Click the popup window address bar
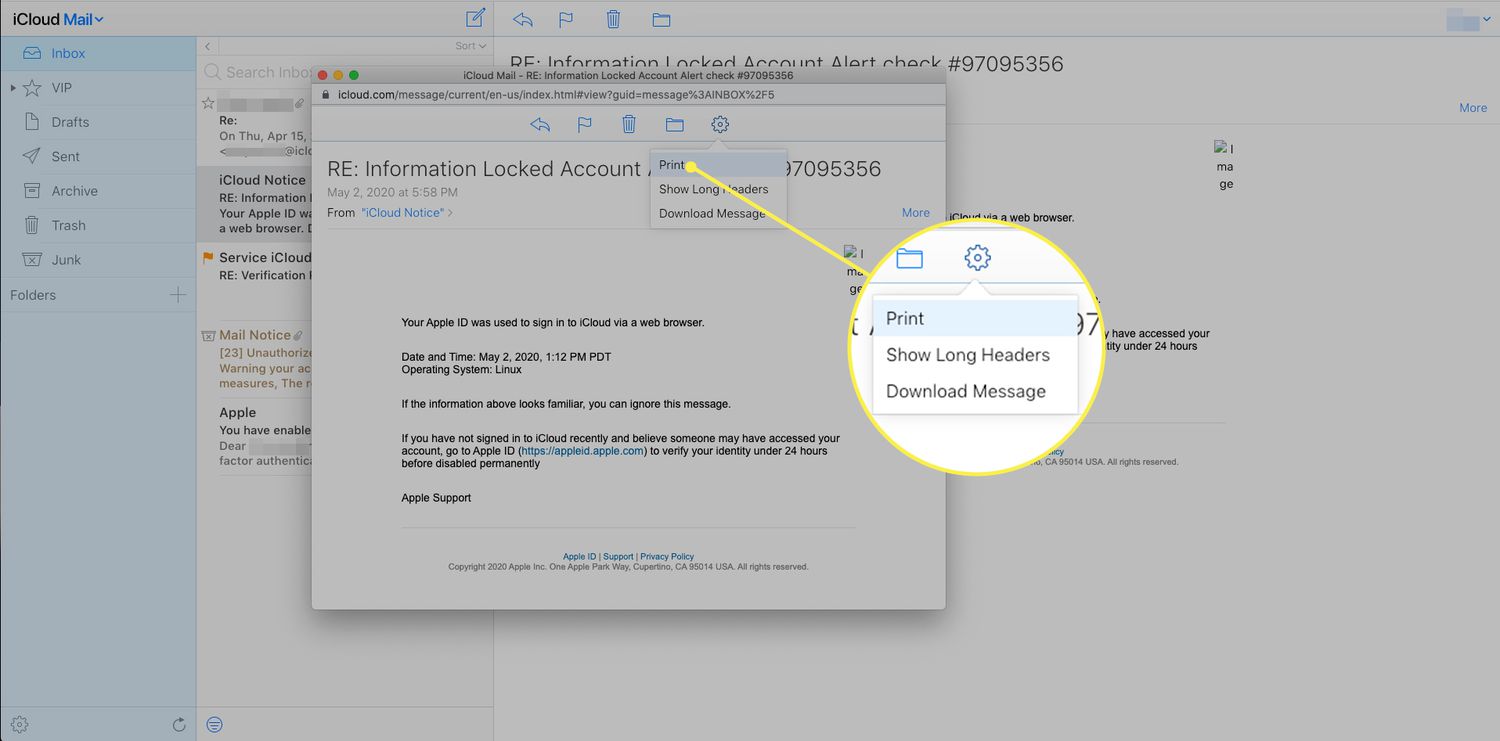The image size is (1500, 741). (x=628, y=95)
